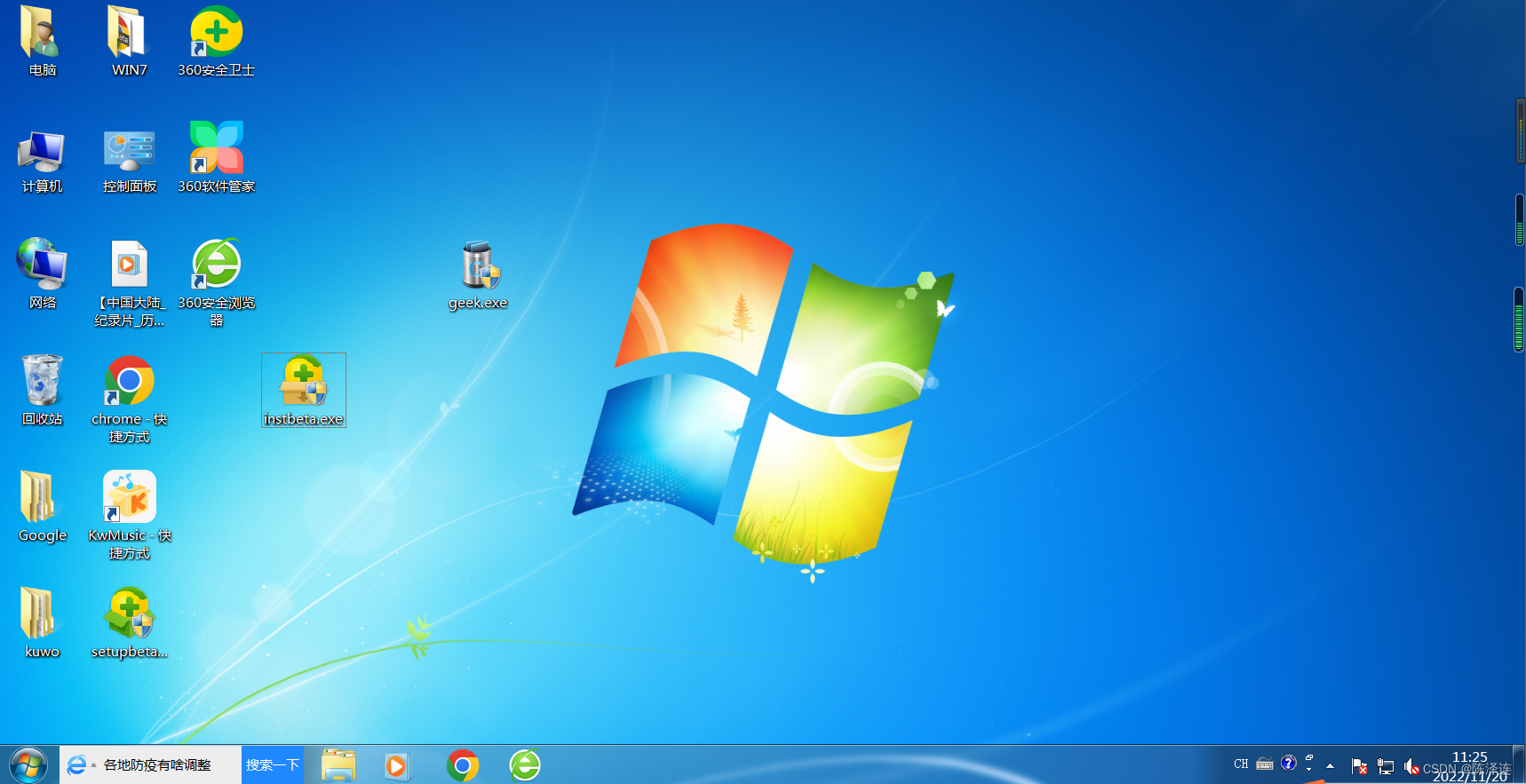Open the media player taskbar icon
The image size is (1526, 784).
point(397,764)
